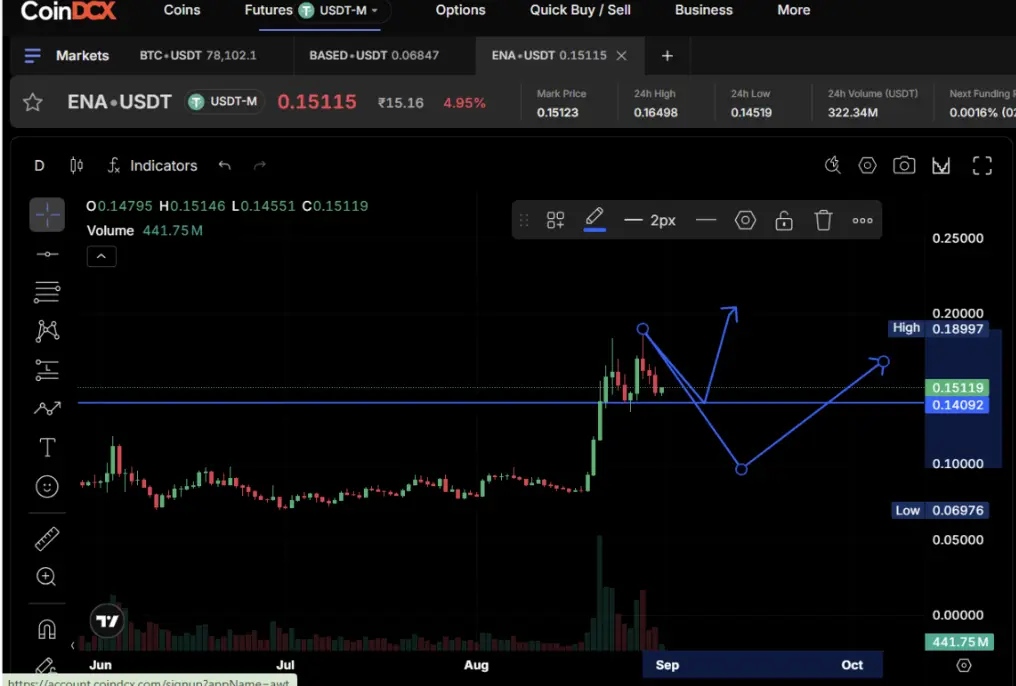Screen dimensions: 1016x686
Task: Select the ruler measure tool
Action: click(47, 539)
